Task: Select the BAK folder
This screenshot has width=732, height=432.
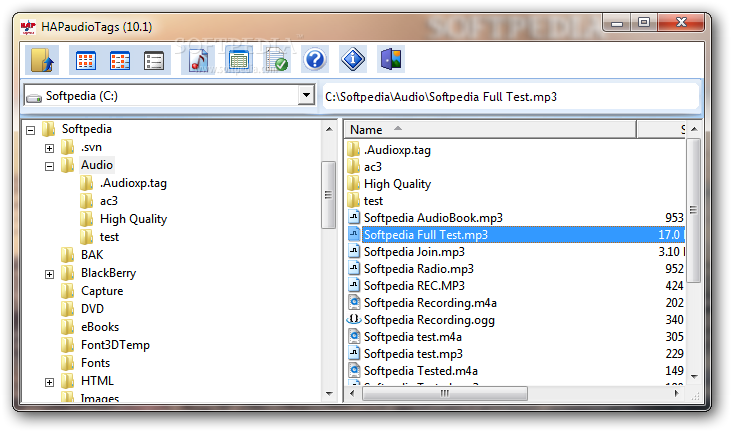Action: click(92, 255)
